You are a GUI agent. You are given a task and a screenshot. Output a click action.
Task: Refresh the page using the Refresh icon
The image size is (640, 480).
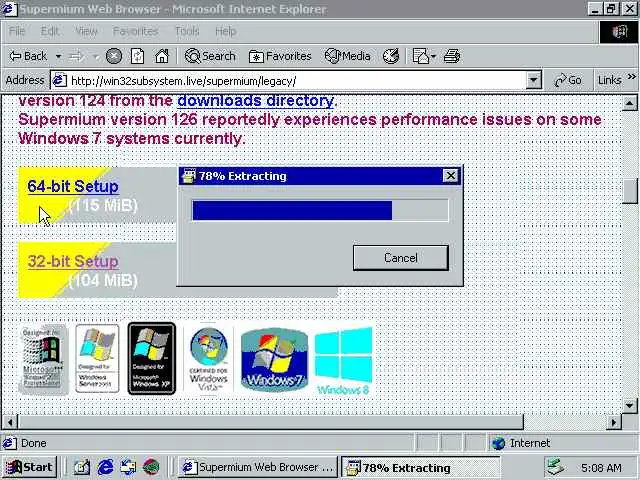pyautogui.click(x=138, y=56)
